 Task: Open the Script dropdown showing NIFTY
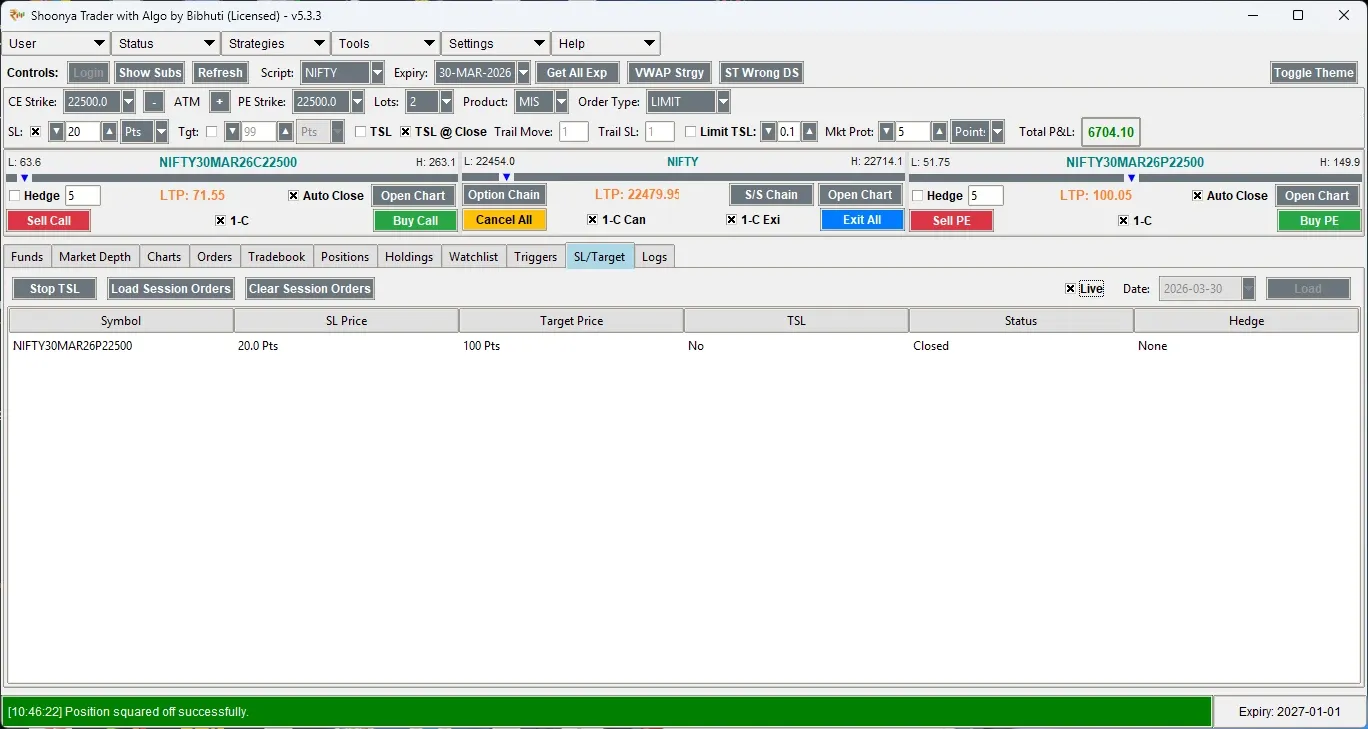(x=377, y=73)
